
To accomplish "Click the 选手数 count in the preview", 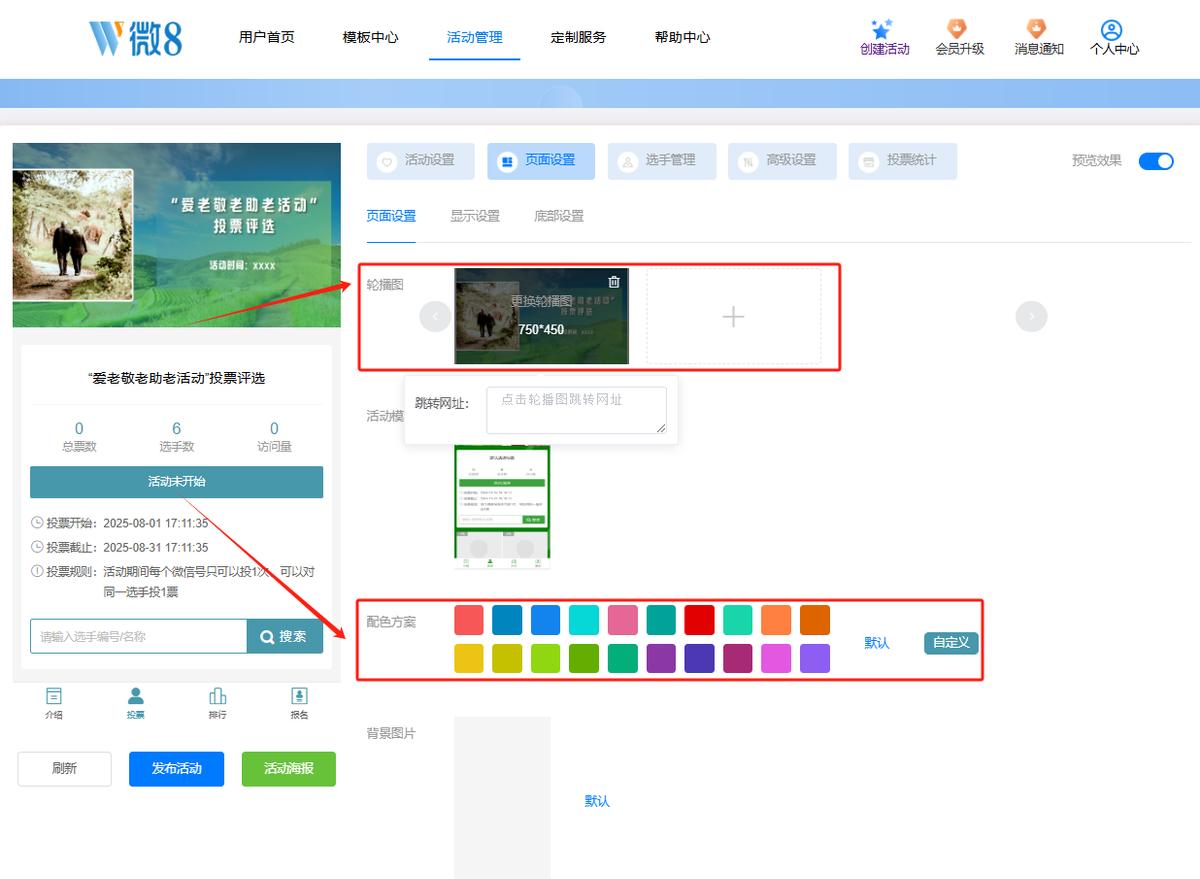I will [x=177, y=437].
